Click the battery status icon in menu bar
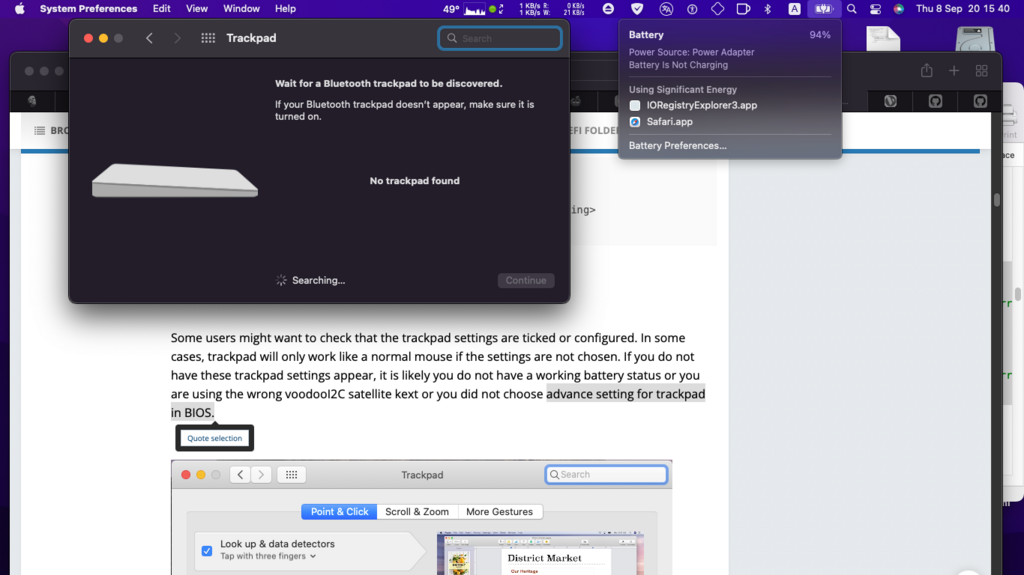1024x575 pixels. click(822, 9)
